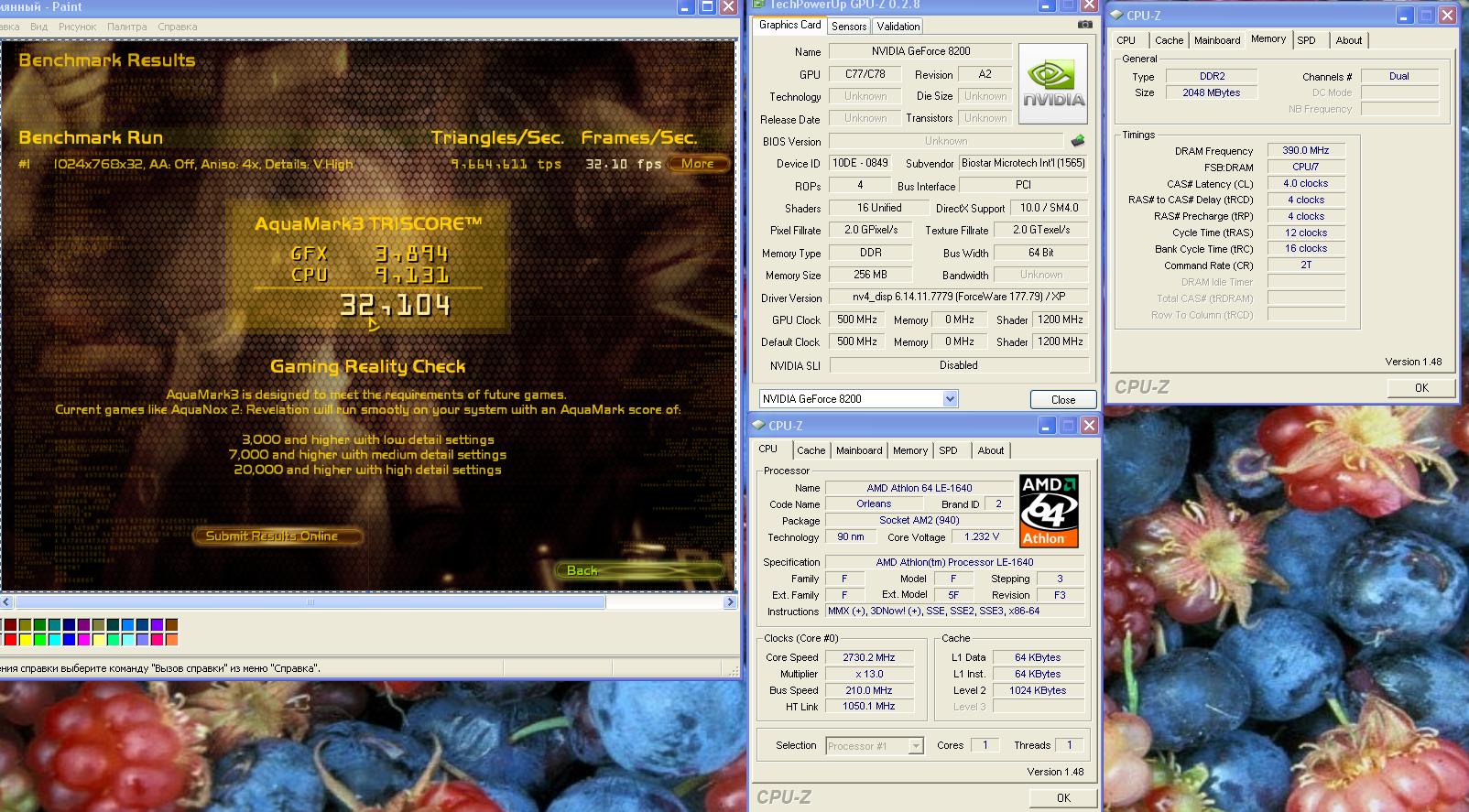Pick the brown palette swatch
Screen dimensions: 1469x812
171,624
